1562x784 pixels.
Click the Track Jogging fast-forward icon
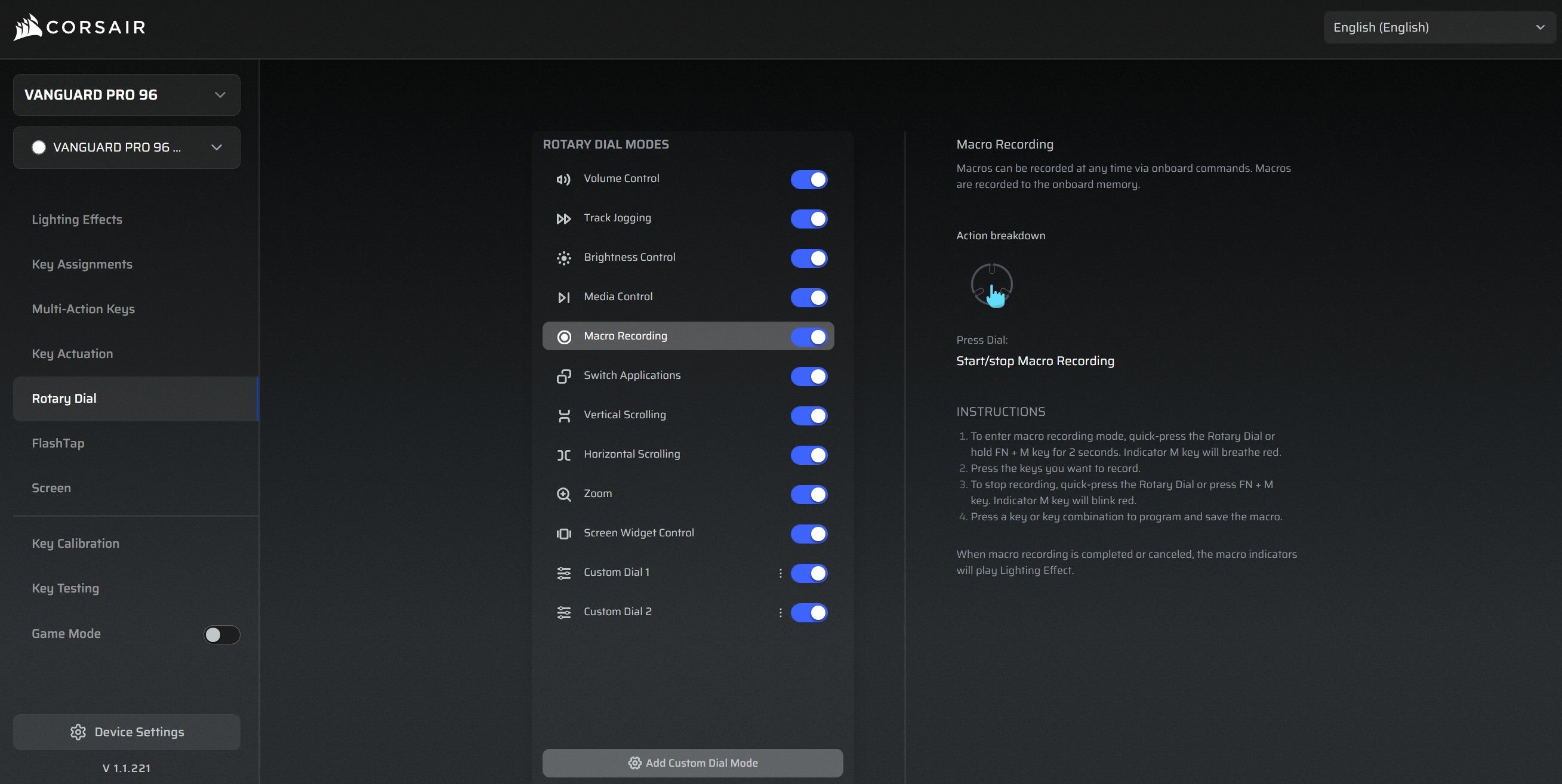563,219
